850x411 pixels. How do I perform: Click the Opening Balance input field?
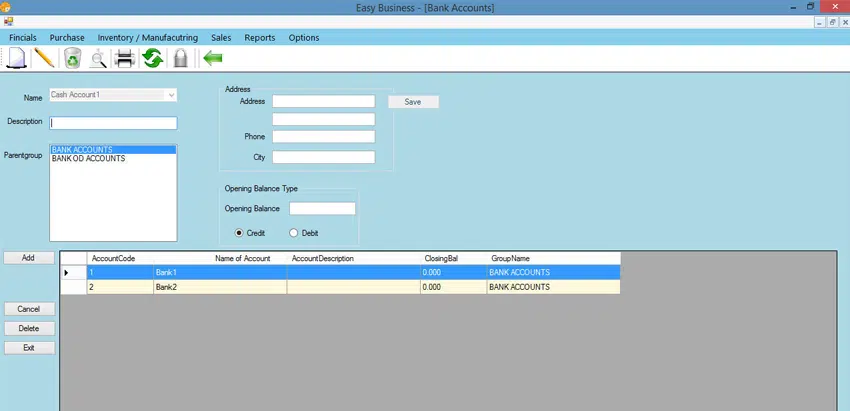pyautogui.click(x=322, y=209)
